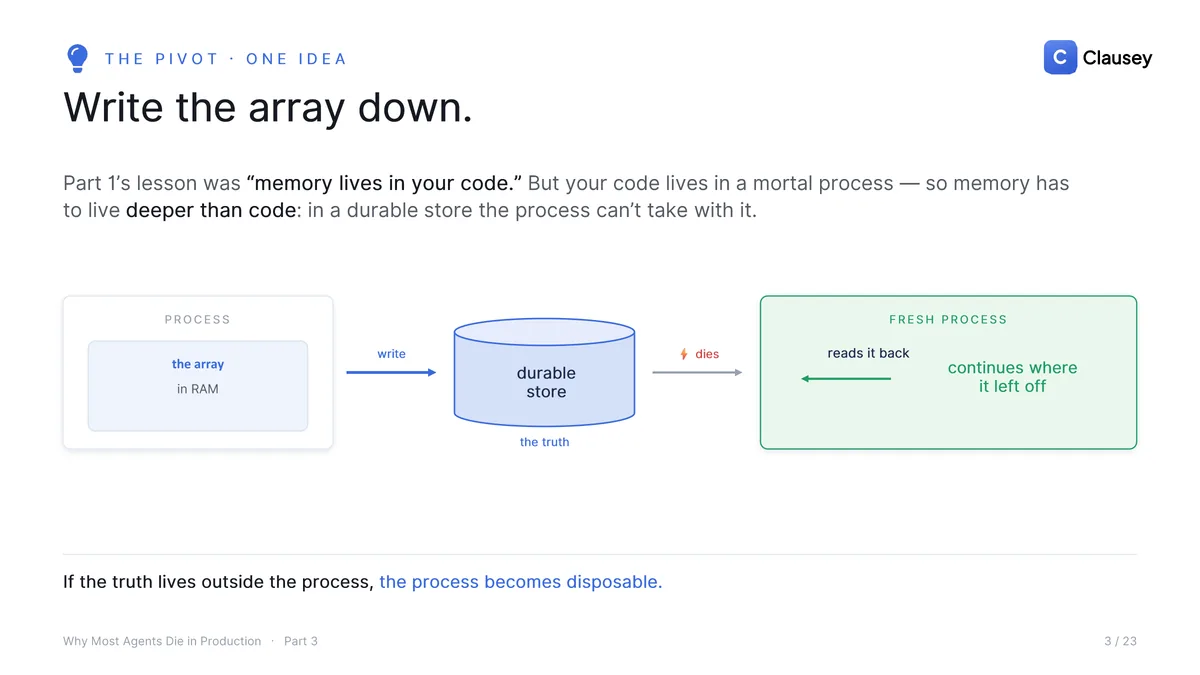
Task: Click the green reads it back arrow
Action: pyautogui.click(x=845, y=379)
